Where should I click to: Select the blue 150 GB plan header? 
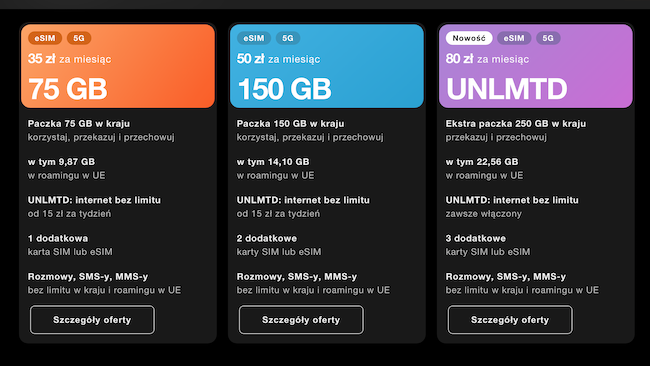327,66
